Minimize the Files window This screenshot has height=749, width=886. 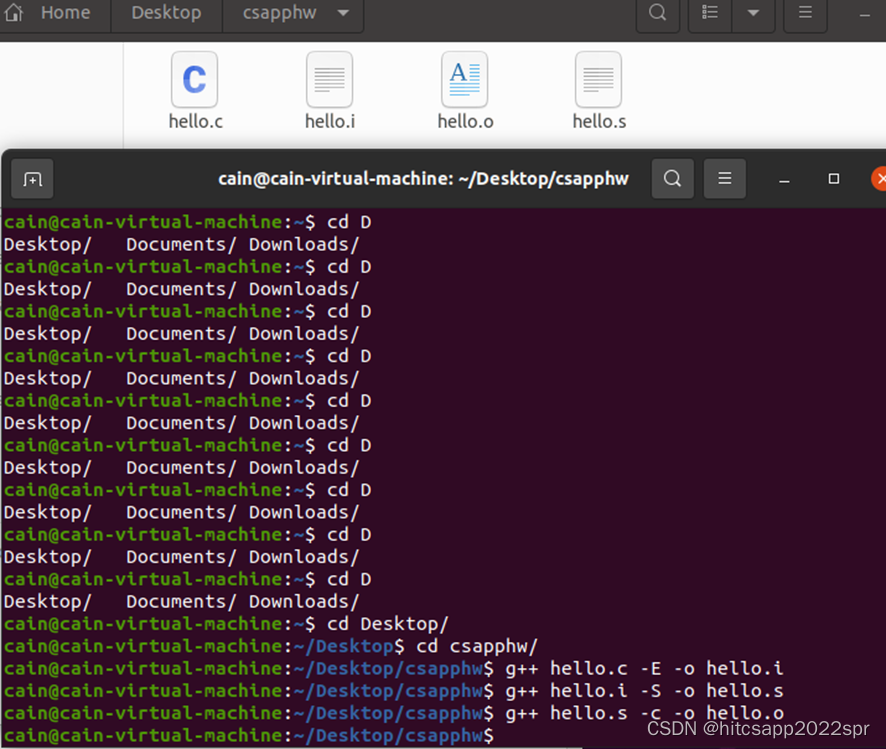(x=865, y=15)
